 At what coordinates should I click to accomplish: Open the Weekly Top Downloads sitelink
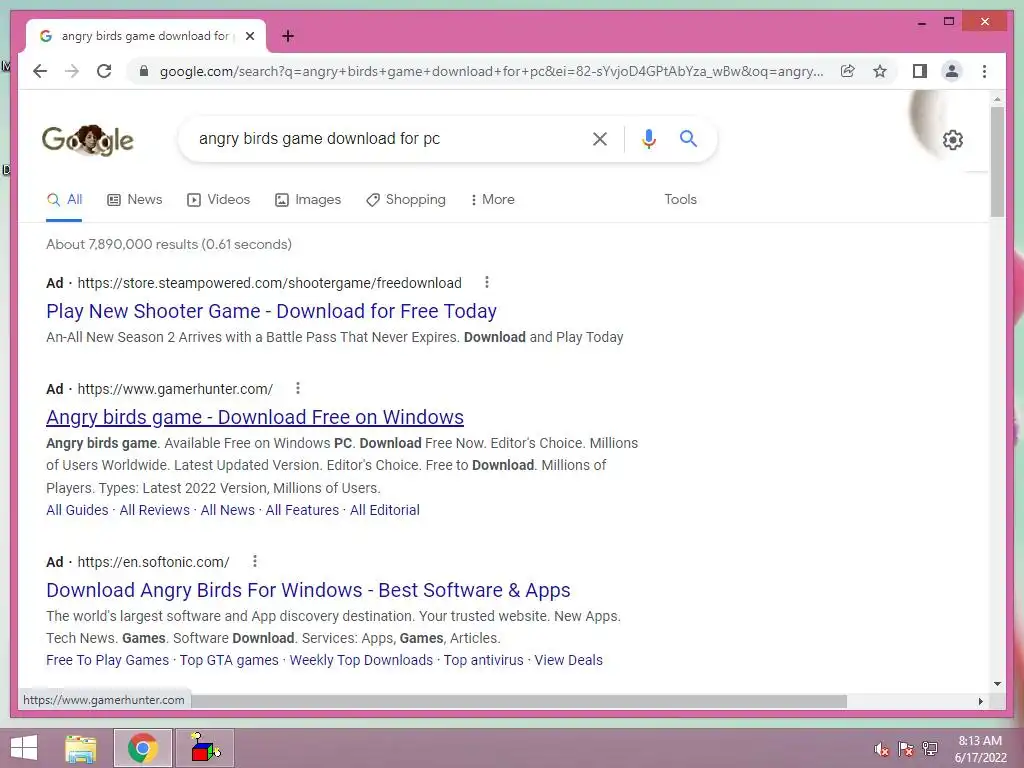tap(361, 660)
